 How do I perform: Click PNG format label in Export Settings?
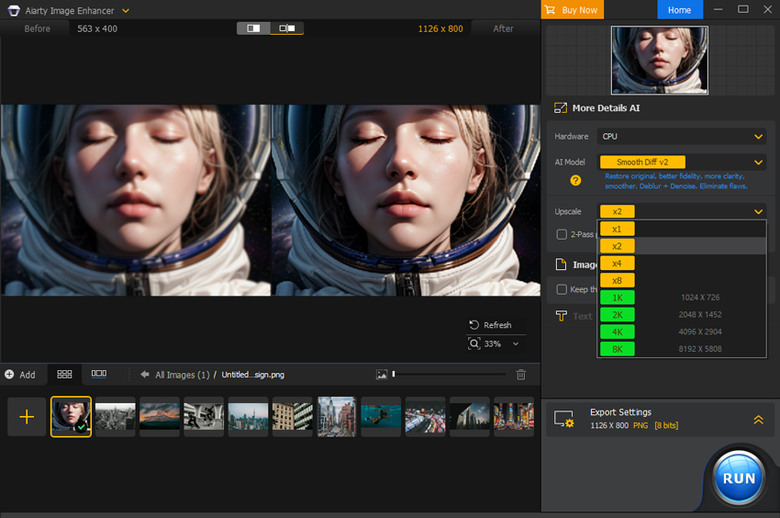tap(640, 425)
